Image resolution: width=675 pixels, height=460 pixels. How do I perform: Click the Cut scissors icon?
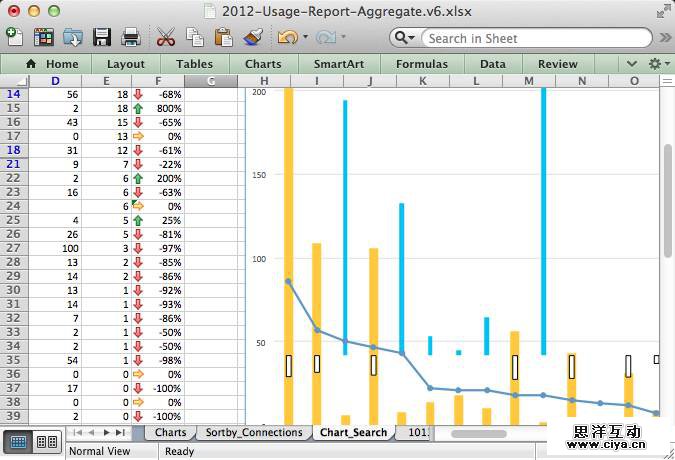click(166, 37)
